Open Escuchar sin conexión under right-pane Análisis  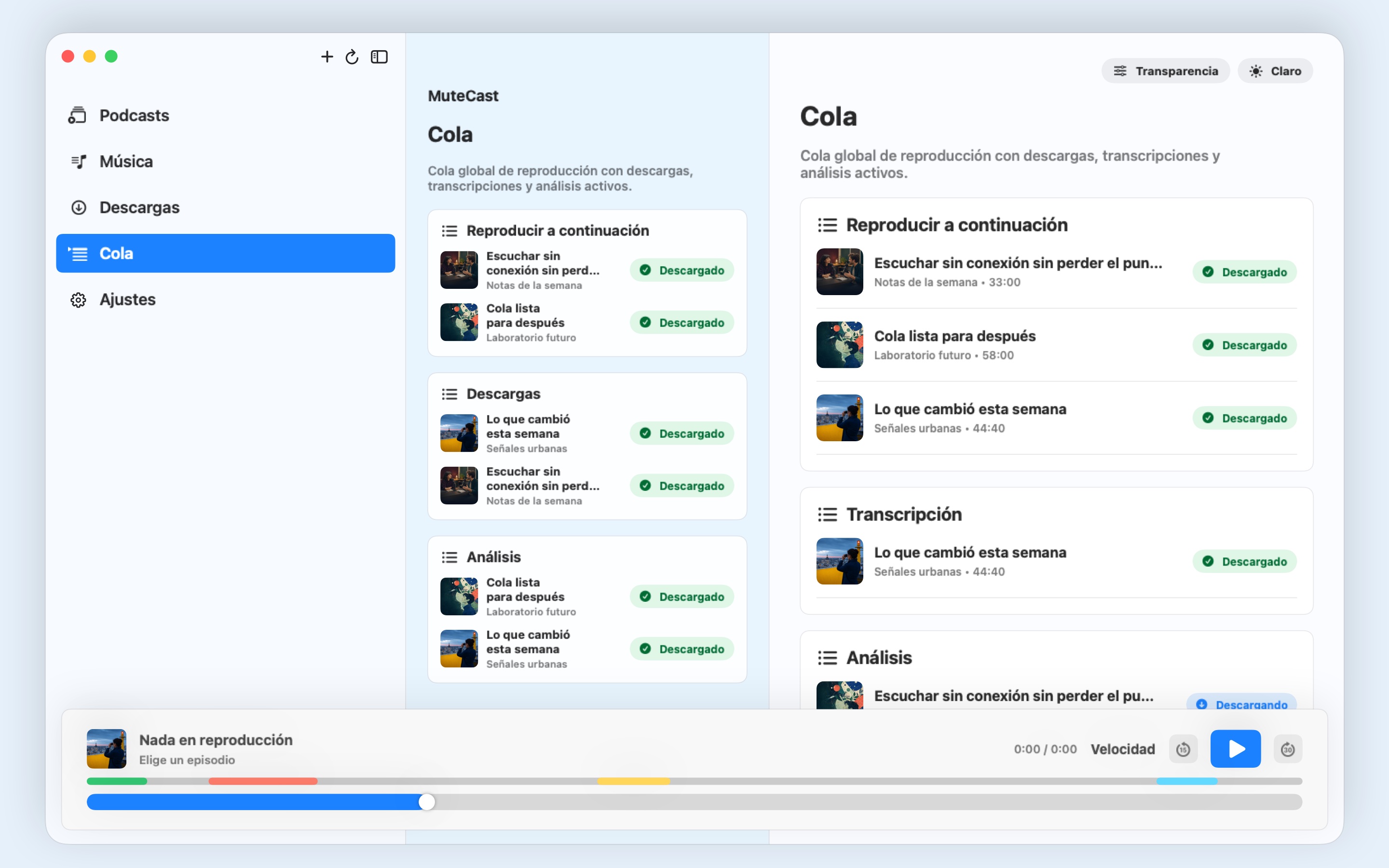(1056, 696)
